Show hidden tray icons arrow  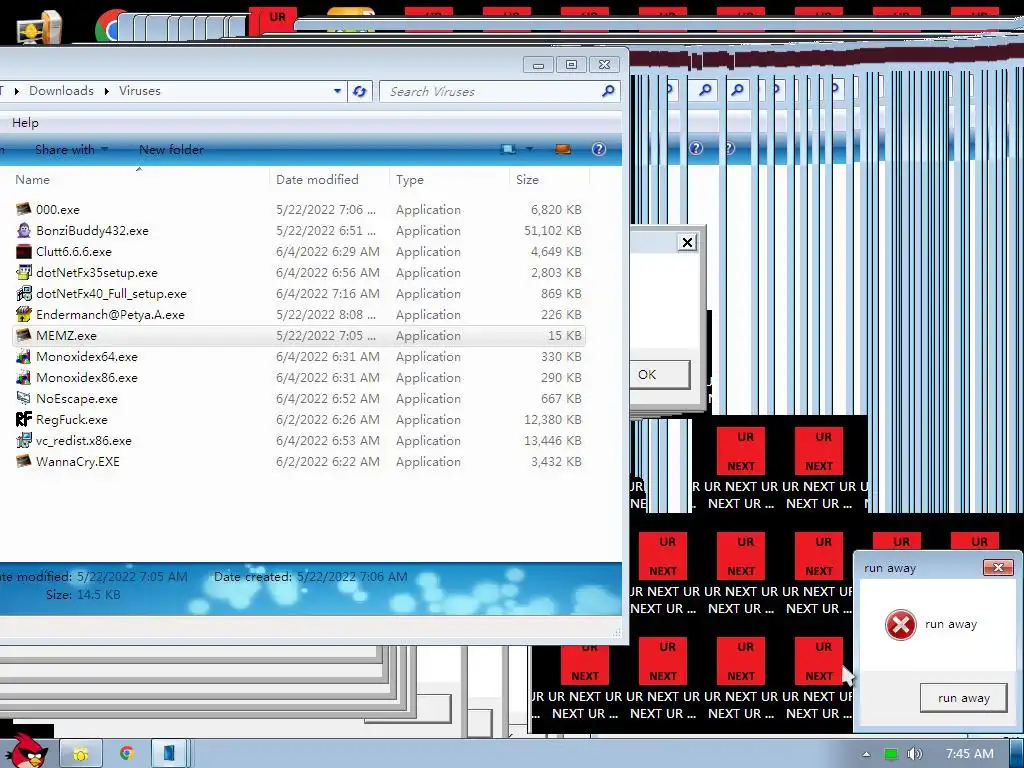pyautogui.click(x=866, y=754)
